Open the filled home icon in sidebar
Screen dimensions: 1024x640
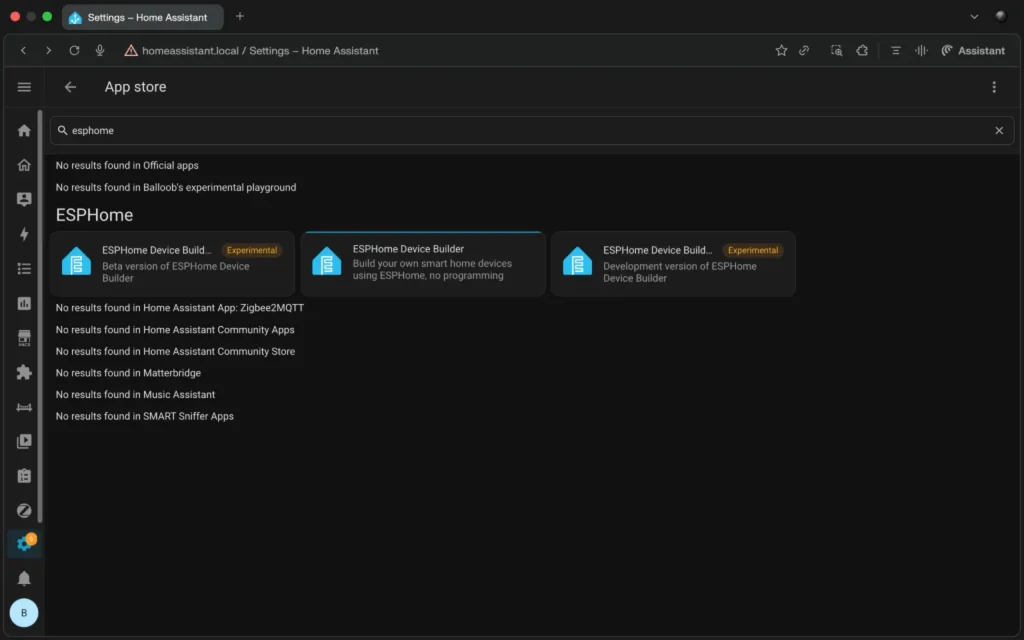point(24,131)
